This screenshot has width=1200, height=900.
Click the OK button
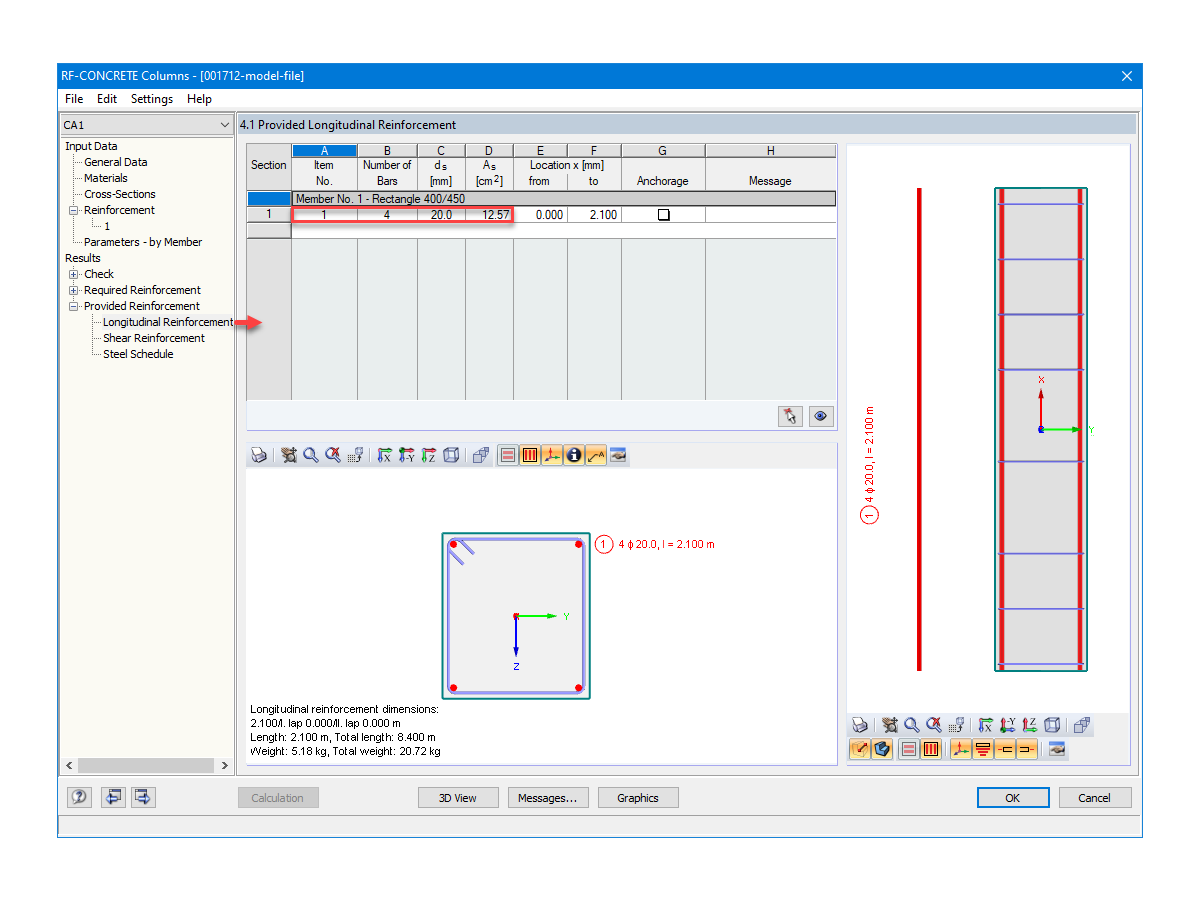pos(1013,797)
